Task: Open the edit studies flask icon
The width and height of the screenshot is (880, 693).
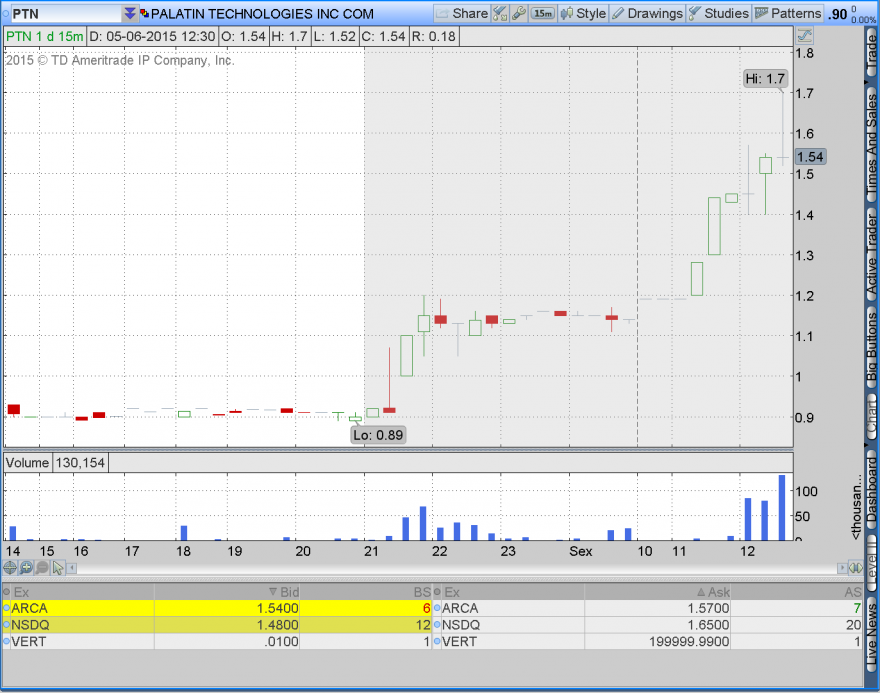Action: (499, 13)
